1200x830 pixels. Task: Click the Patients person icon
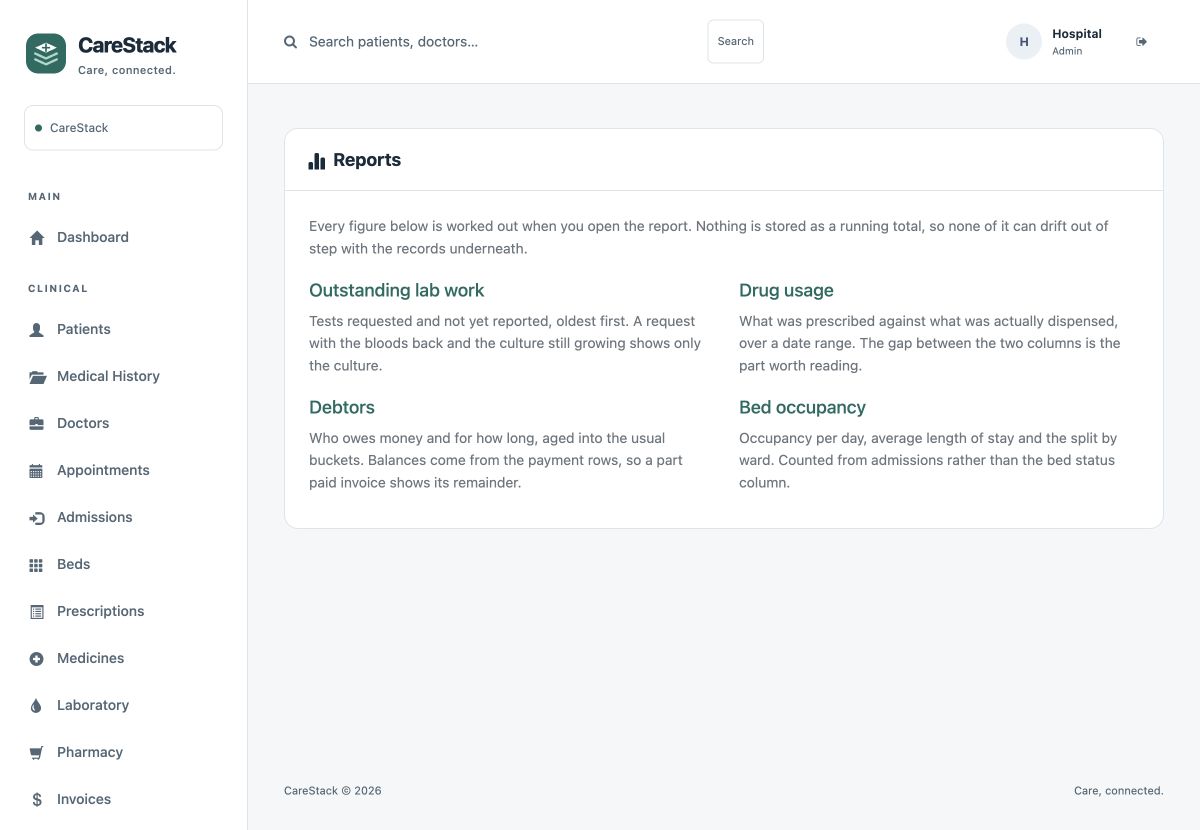(x=37, y=330)
